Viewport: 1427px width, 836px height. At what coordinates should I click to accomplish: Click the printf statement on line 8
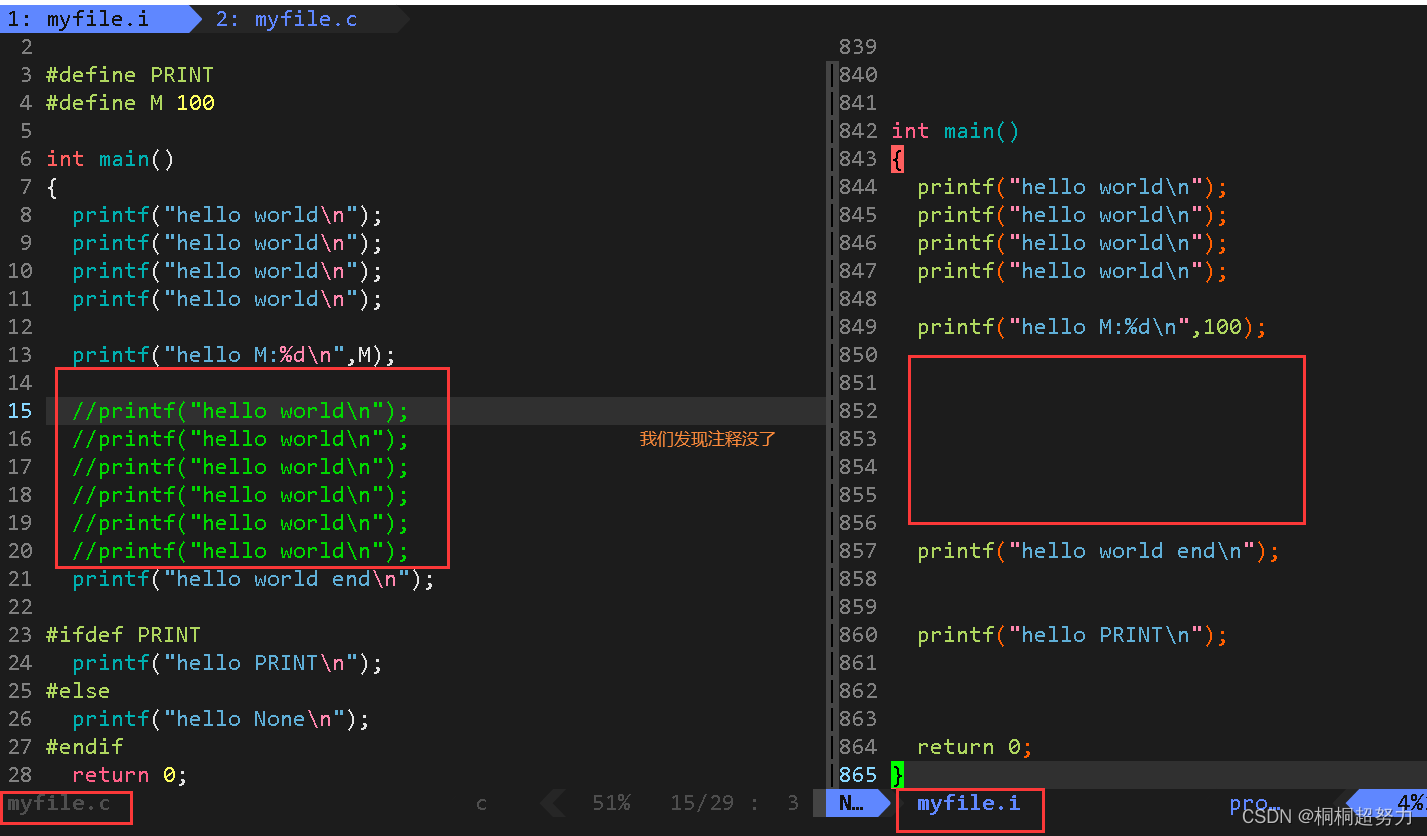227,215
